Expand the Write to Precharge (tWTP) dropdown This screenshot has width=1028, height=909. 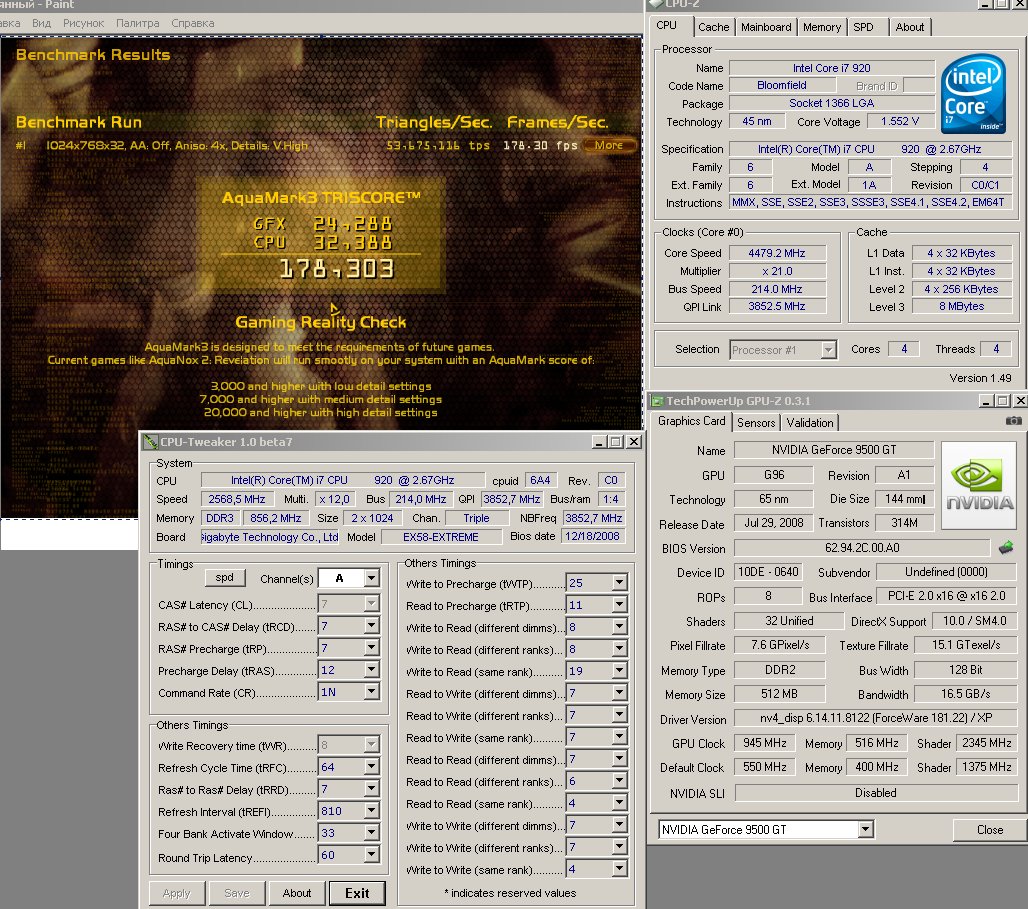click(x=619, y=582)
